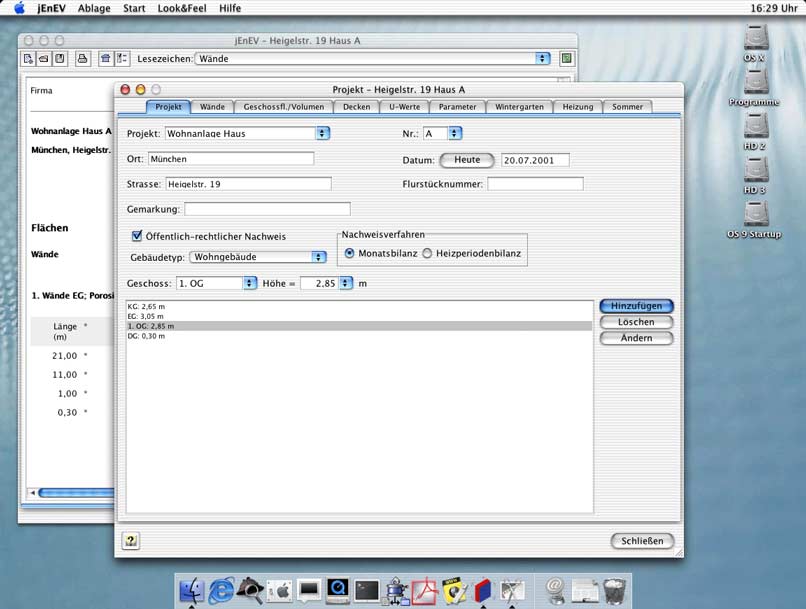This screenshot has width=806, height=609.
Task: Select the Monatsbilanz radio button
Action: [x=349, y=254]
